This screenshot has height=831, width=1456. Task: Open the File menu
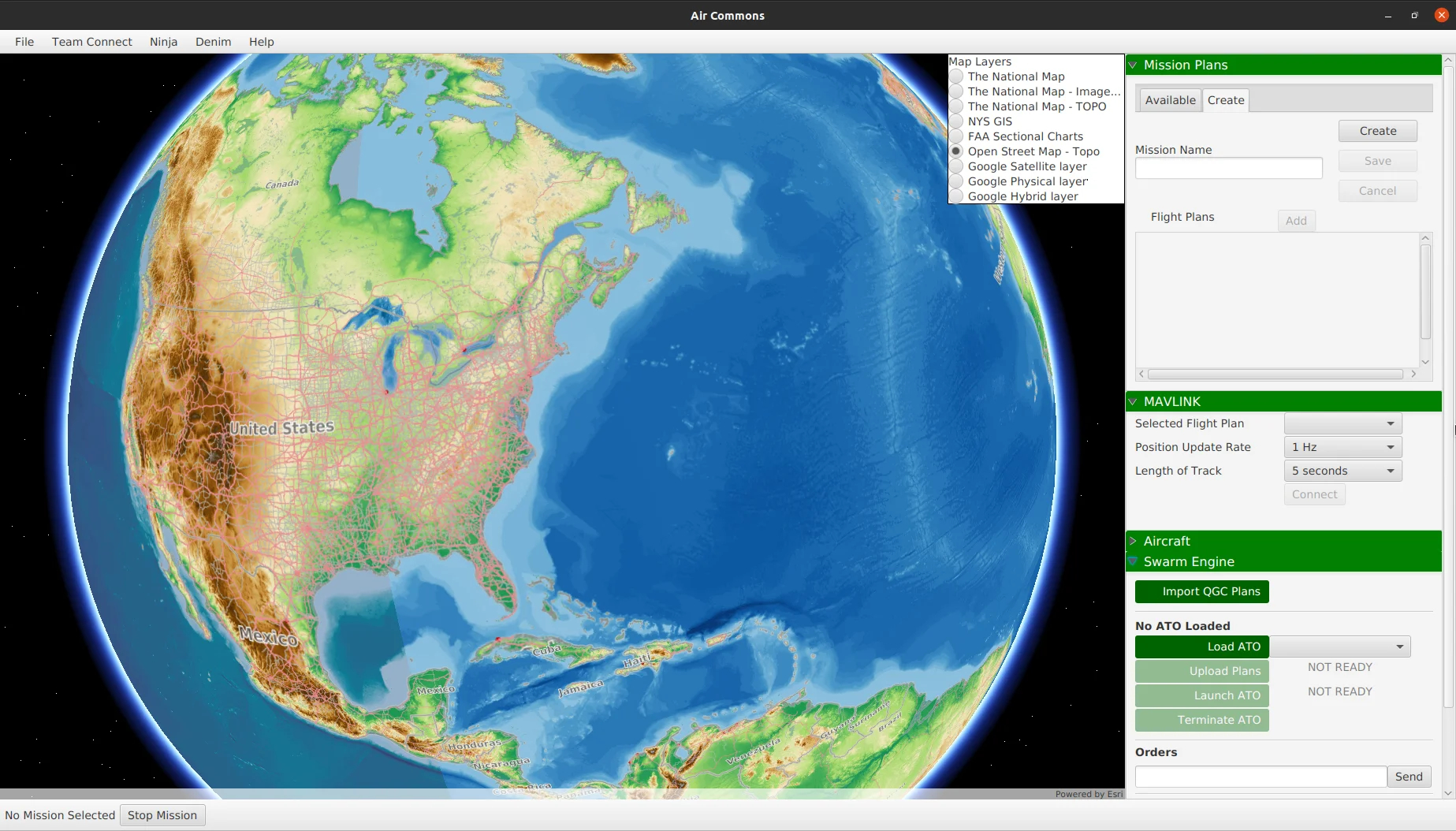point(24,42)
